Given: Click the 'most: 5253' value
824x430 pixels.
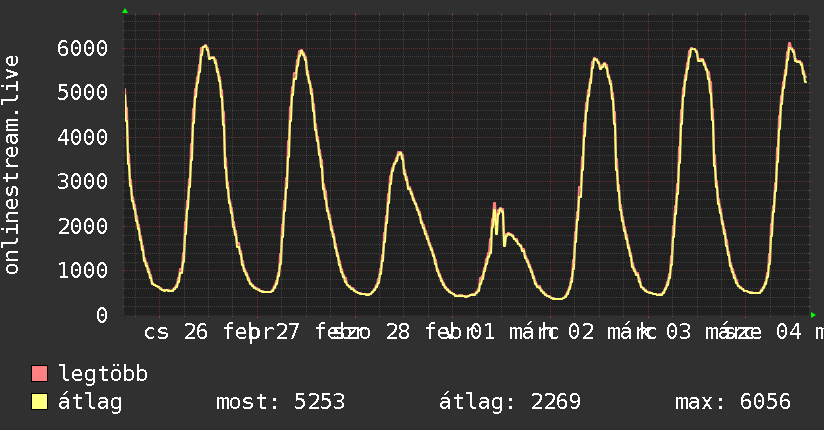Looking at the screenshot, I should (281, 402).
